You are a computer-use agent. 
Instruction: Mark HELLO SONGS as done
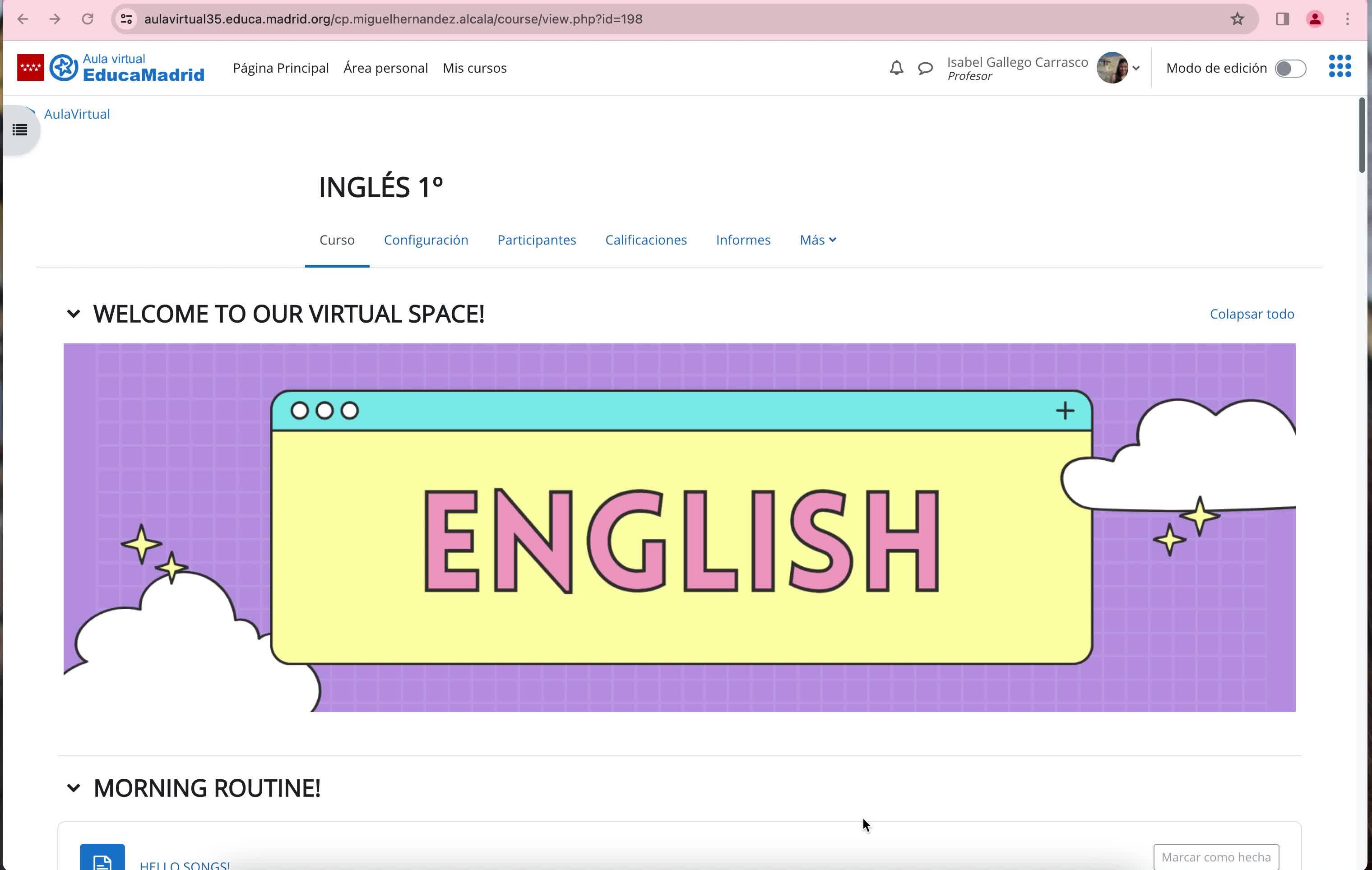[1215, 856]
